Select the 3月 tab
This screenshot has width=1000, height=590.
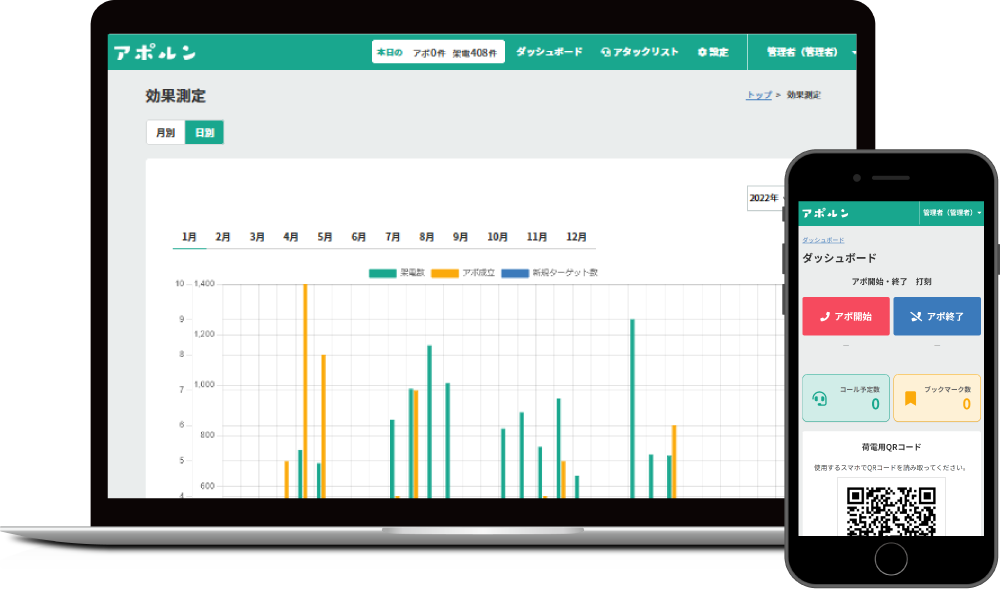coord(257,237)
